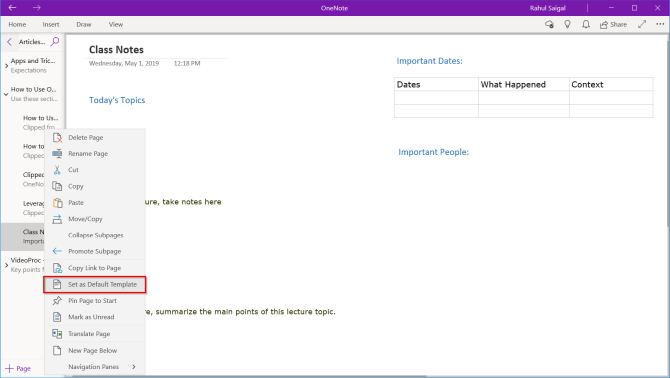Screen dimensions: 670x378
Task: Select Collapse Subpages menu entry
Action: point(95,235)
